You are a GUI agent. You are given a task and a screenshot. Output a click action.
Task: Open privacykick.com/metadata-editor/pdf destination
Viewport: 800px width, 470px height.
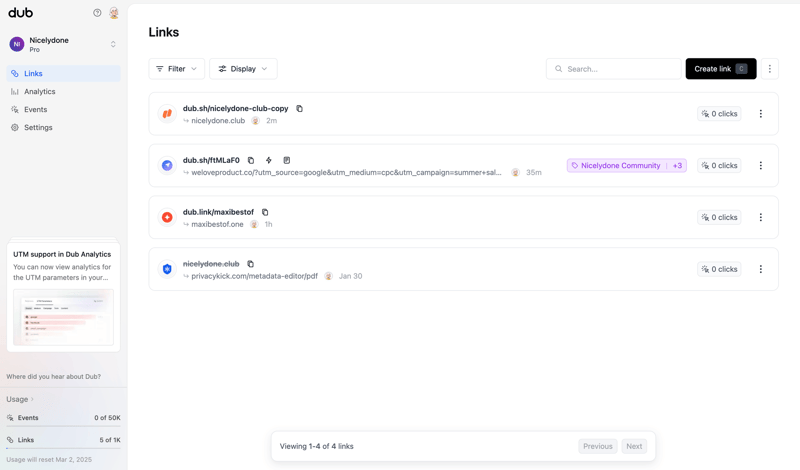(x=255, y=276)
